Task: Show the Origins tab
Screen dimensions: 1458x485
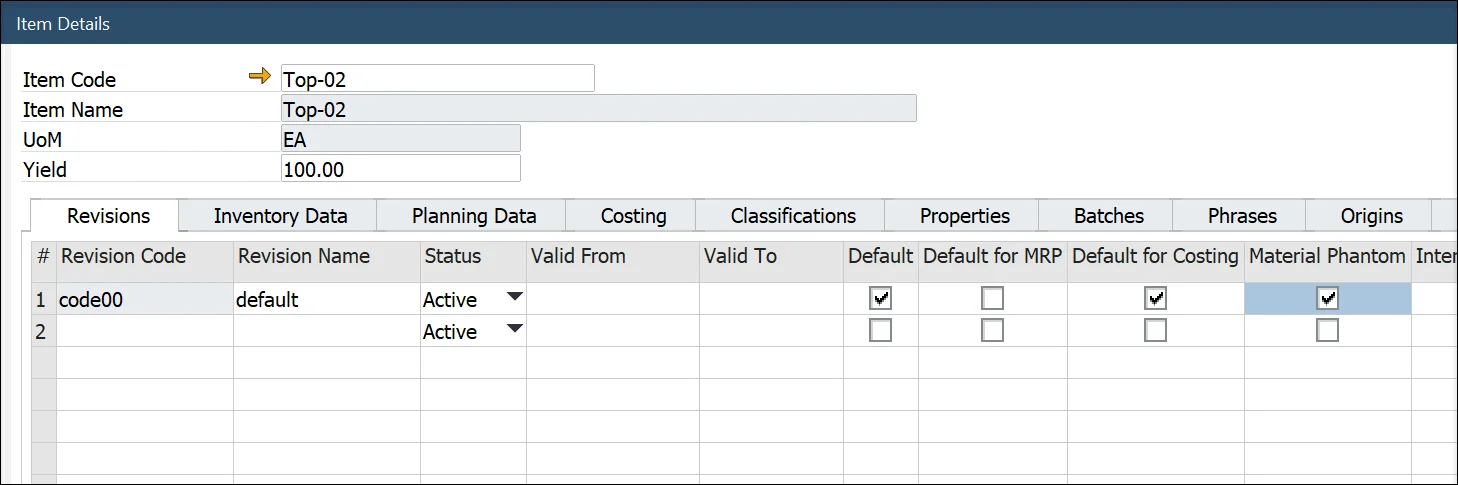Action: [1371, 216]
